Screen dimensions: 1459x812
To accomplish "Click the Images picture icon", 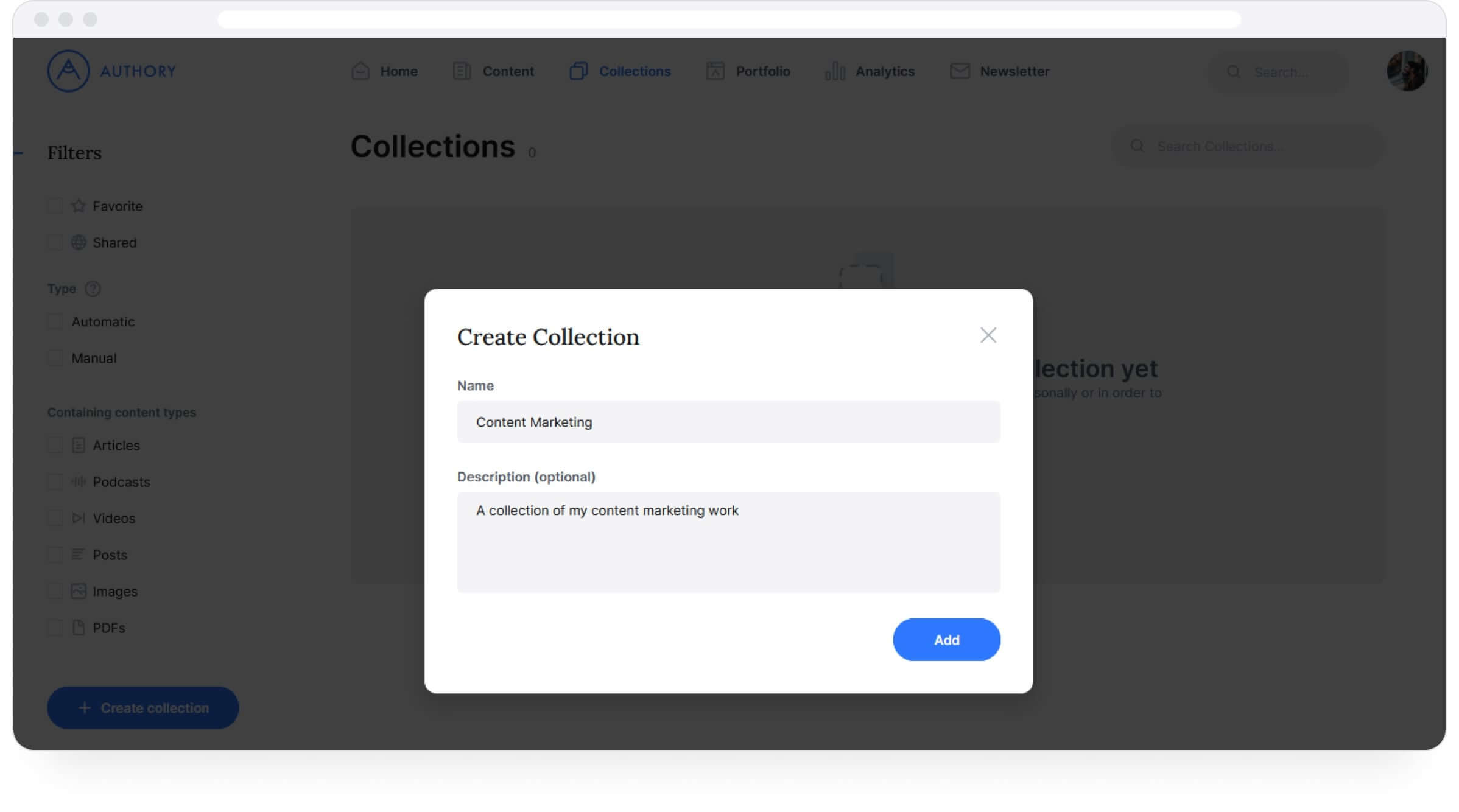I will click(79, 591).
